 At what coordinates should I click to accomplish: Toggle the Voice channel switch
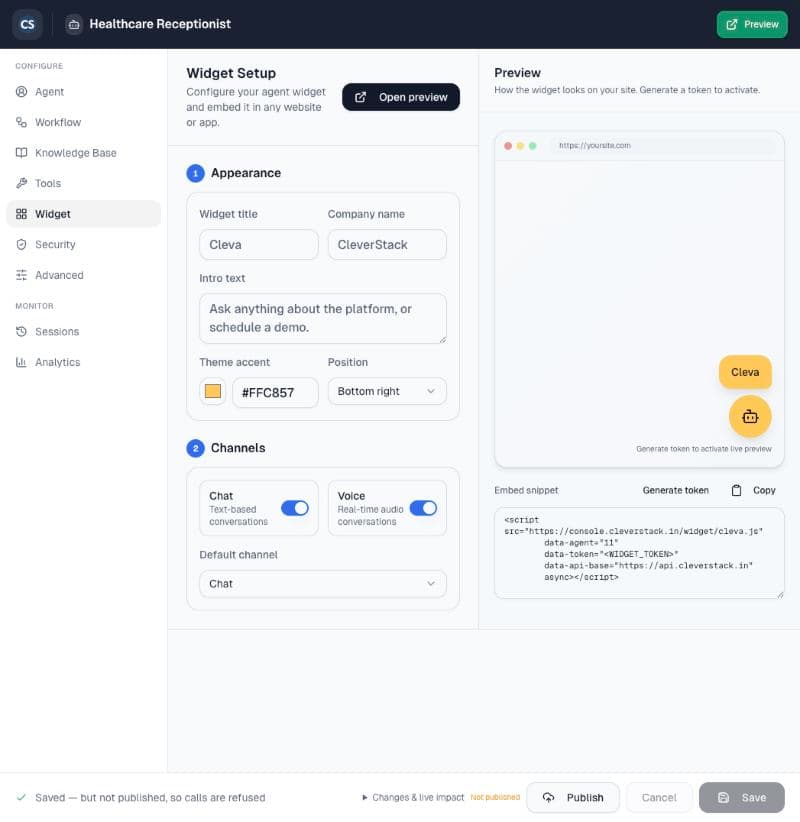point(423,508)
